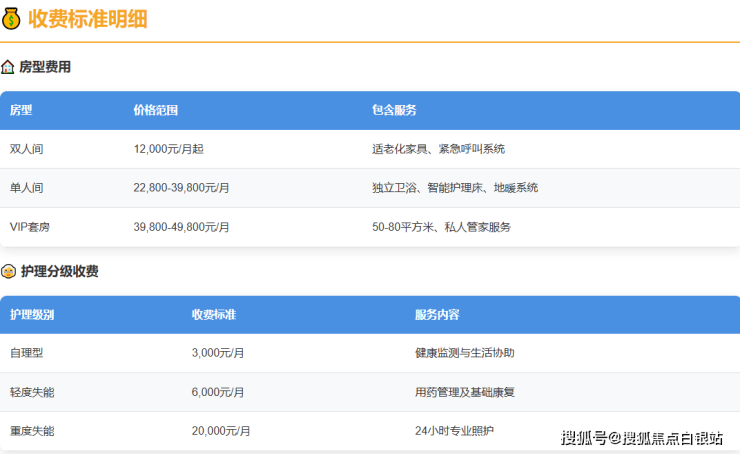The image size is (740, 454).
Task: Click the 房型 column header
Action: pos(21,110)
